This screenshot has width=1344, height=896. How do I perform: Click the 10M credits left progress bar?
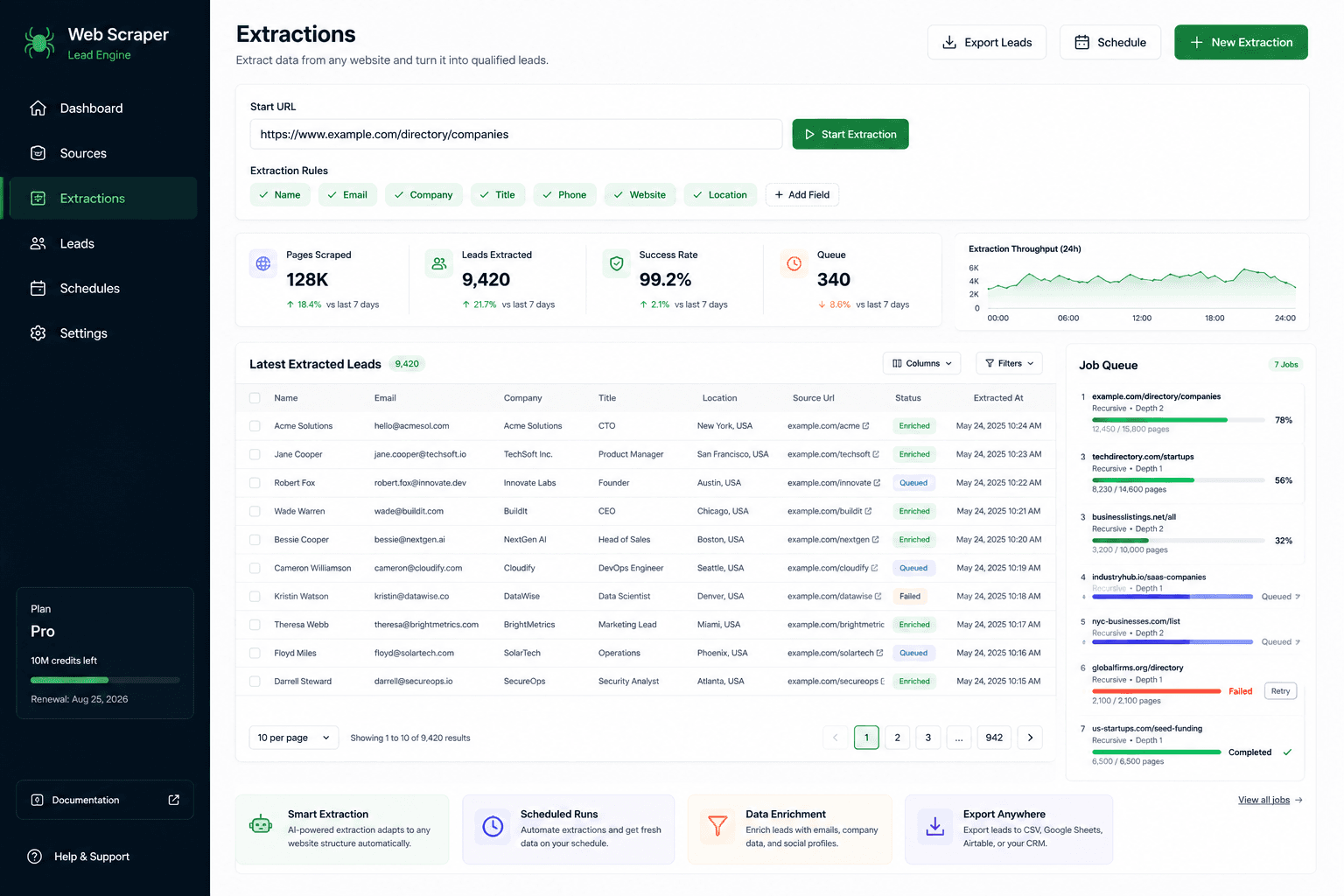(x=105, y=680)
